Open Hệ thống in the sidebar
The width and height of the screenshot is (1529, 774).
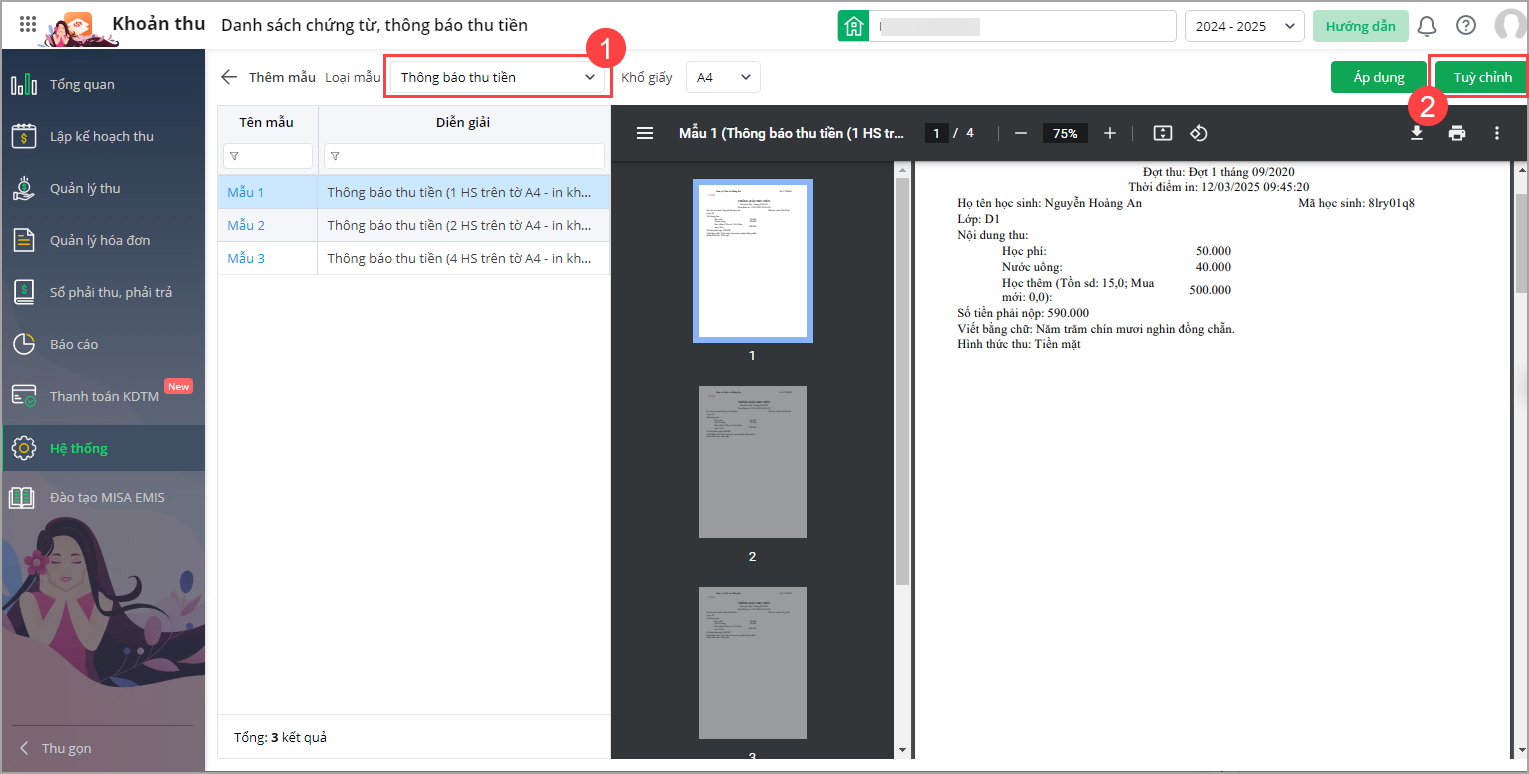tap(102, 448)
